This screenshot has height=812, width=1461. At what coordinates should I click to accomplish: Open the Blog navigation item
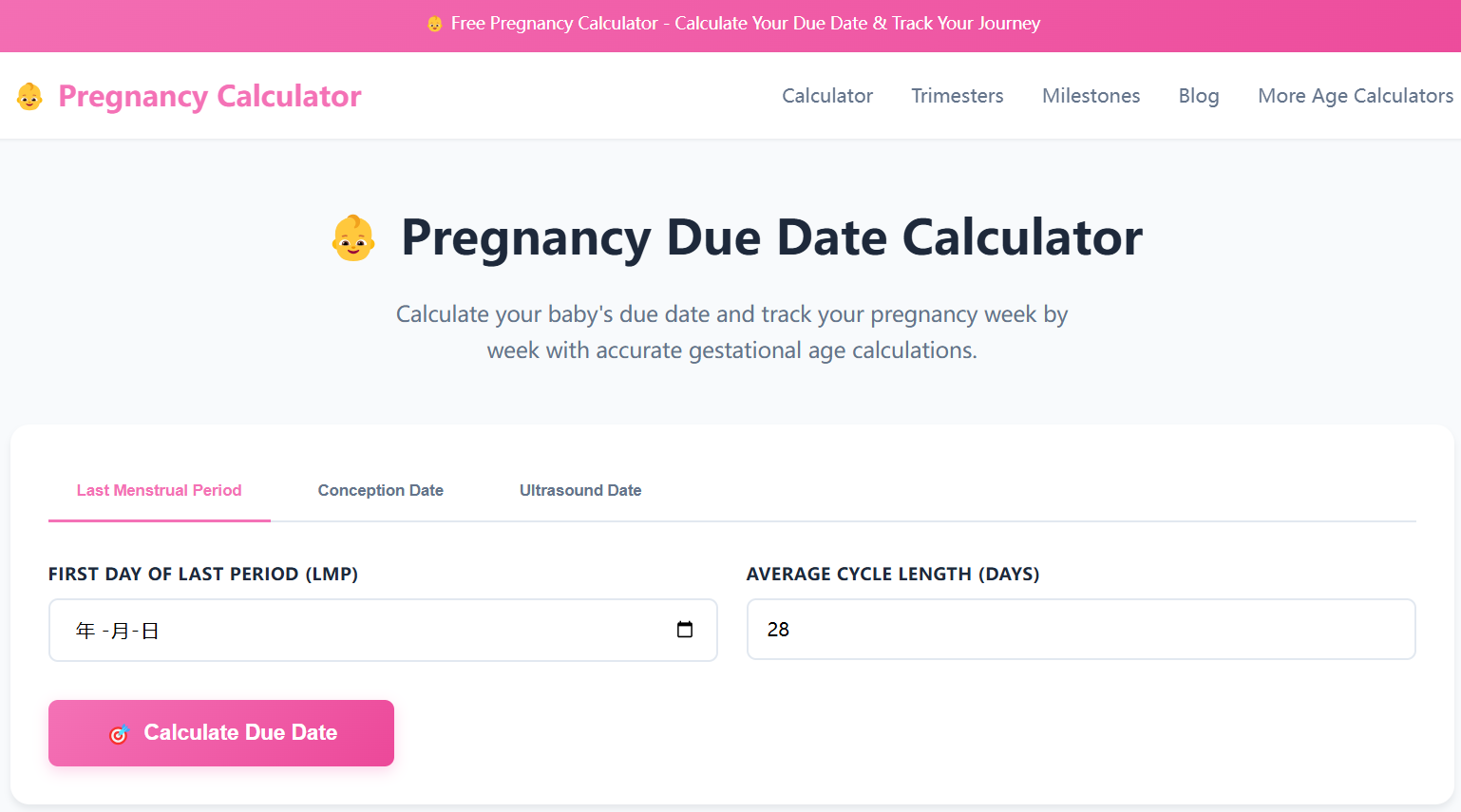(1198, 95)
